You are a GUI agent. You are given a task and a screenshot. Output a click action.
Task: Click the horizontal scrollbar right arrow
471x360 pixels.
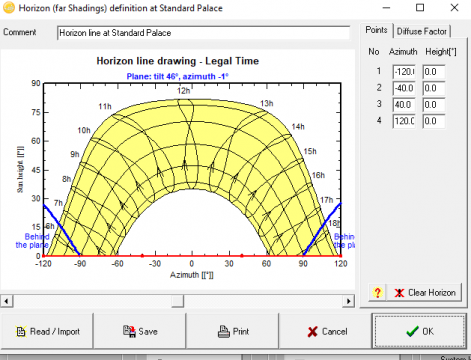(x=349, y=301)
